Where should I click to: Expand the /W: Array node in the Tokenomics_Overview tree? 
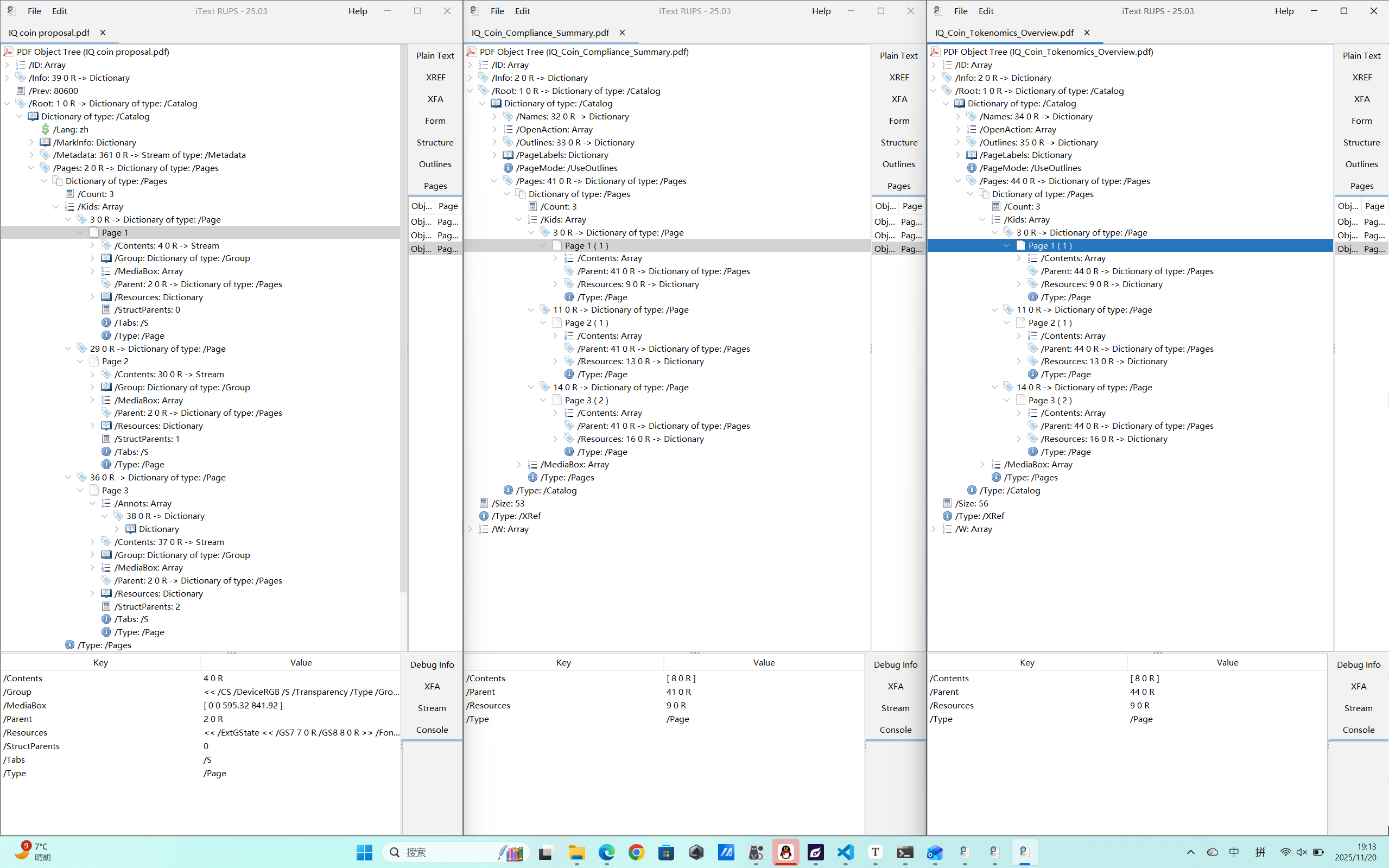(934, 529)
